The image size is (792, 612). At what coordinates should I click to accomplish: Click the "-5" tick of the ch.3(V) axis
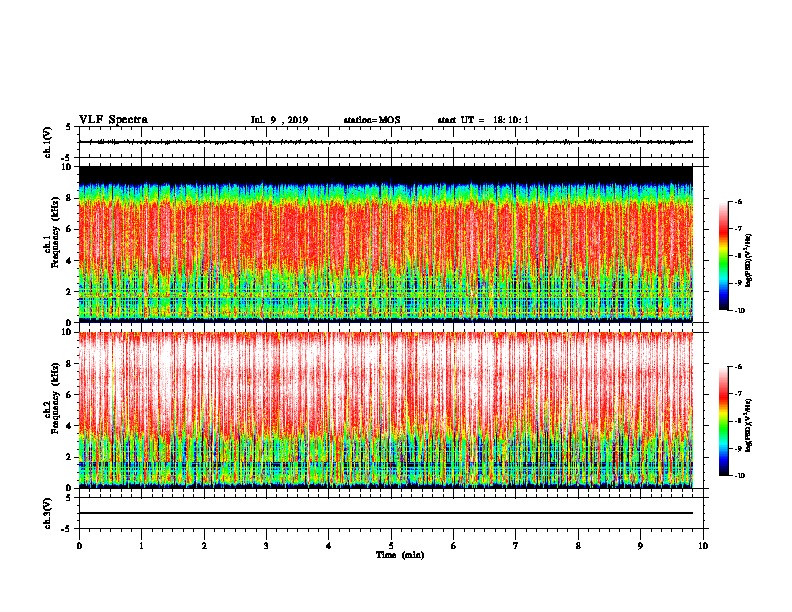pos(68,529)
